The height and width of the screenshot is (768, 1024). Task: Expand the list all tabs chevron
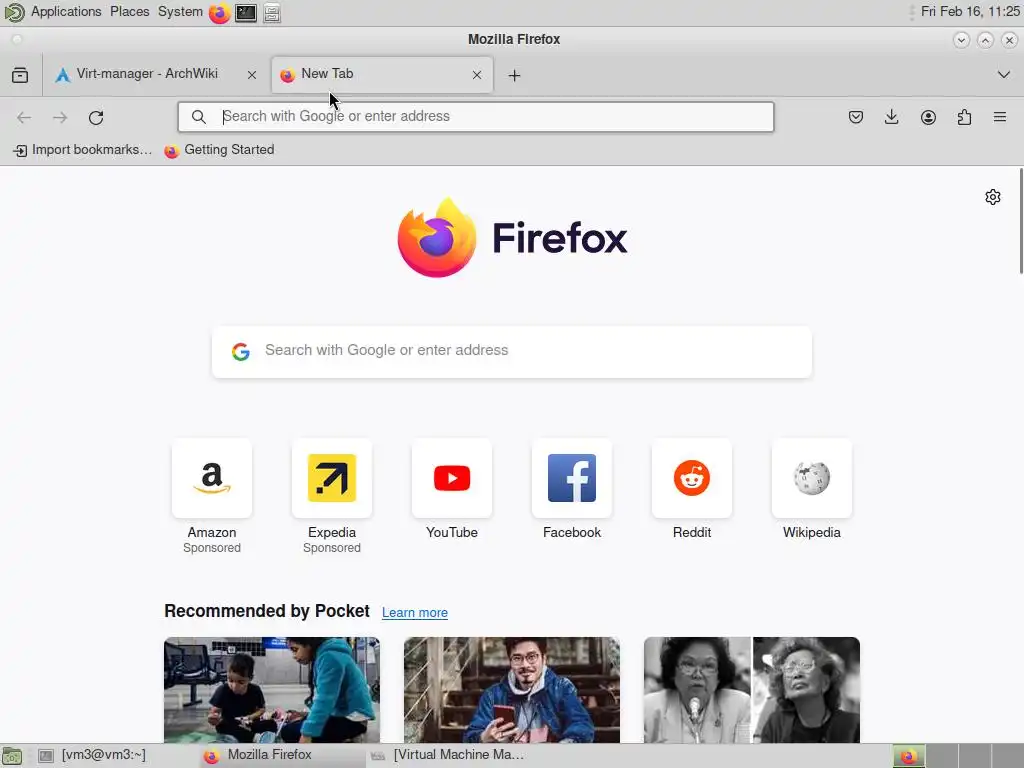click(x=1004, y=75)
